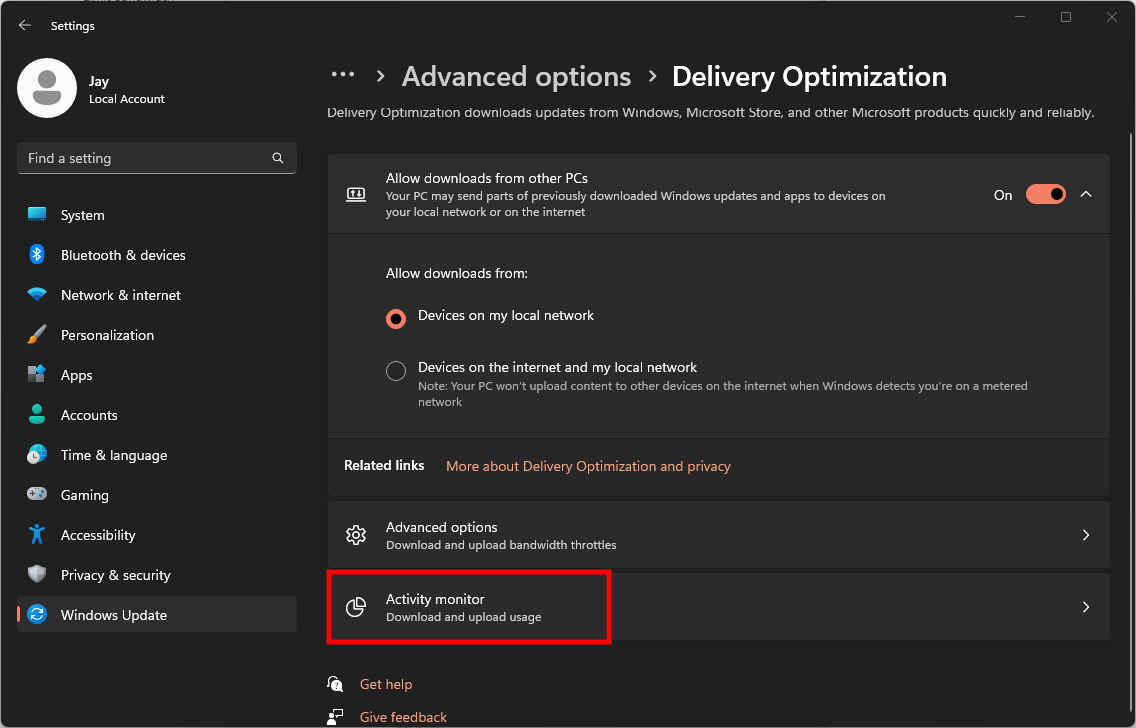The height and width of the screenshot is (728, 1136).
Task: Click the Personalization paintbrush icon
Action: pos(37,335)
